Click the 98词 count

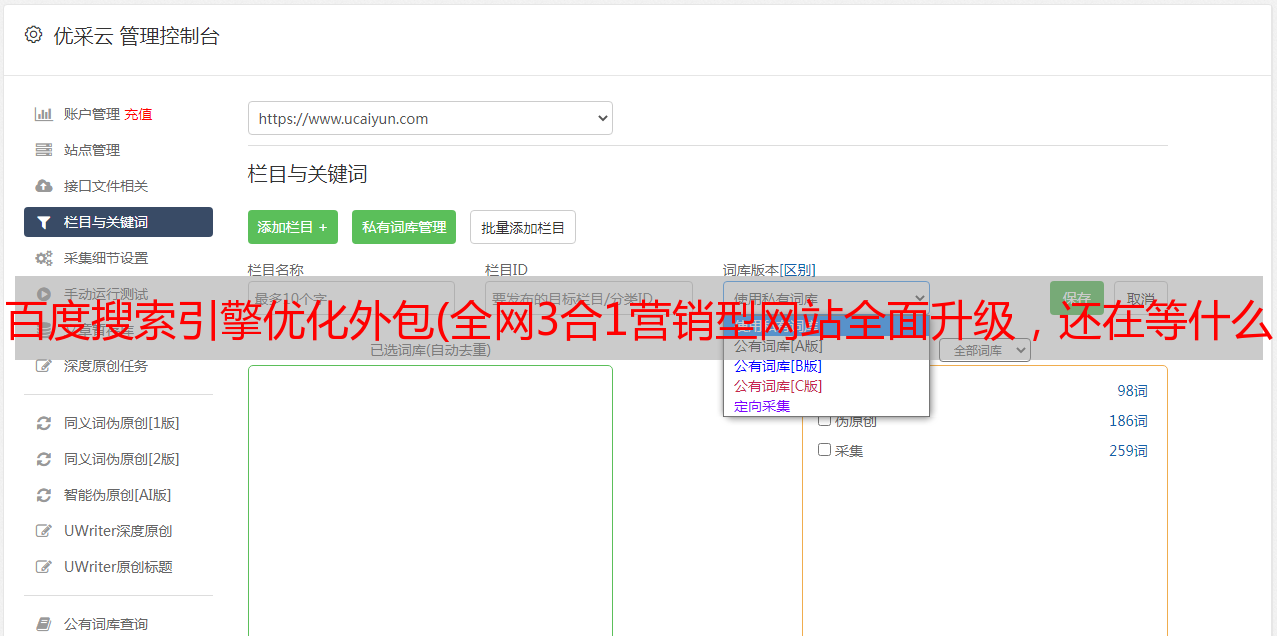pyautogui.click(x=1132, y=391)
